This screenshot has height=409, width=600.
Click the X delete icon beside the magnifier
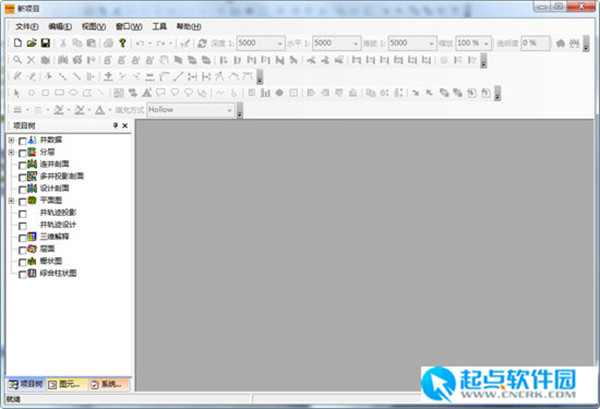(x=31, y=60)
